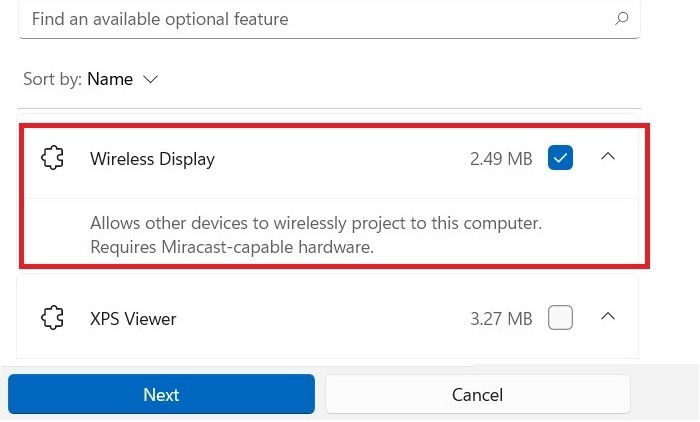700x422 pixels.
Task: Uncheck the Wireless Display checkbox
Action: point(560,158)
